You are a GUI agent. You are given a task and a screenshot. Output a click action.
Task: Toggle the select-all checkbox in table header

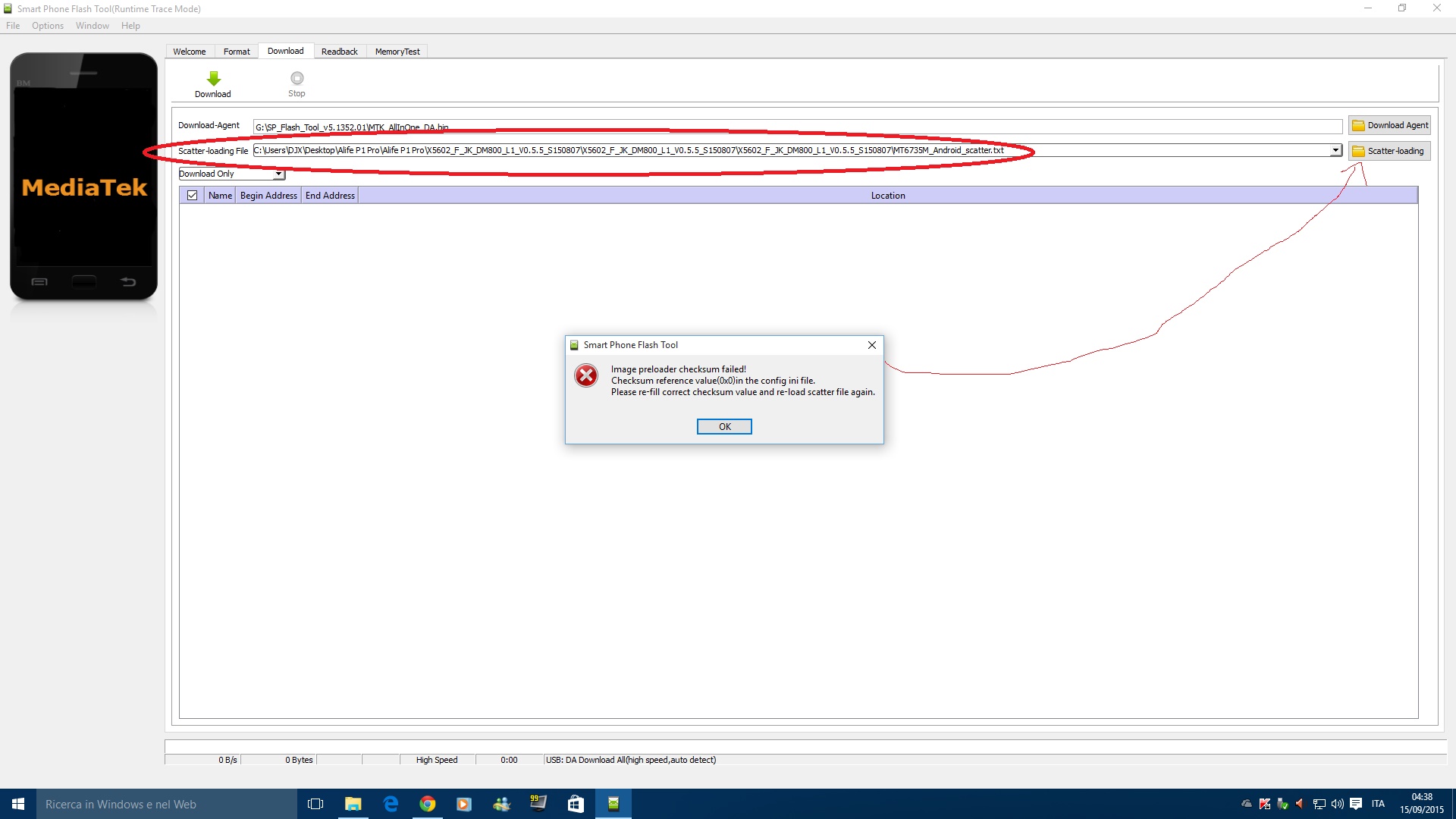(x=193, y=196)
